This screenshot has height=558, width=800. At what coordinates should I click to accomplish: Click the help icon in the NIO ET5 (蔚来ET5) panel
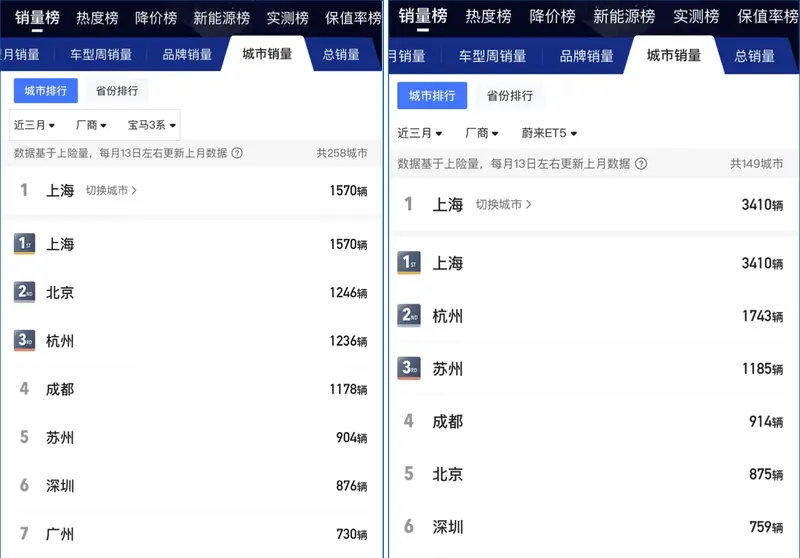point(641,164)
